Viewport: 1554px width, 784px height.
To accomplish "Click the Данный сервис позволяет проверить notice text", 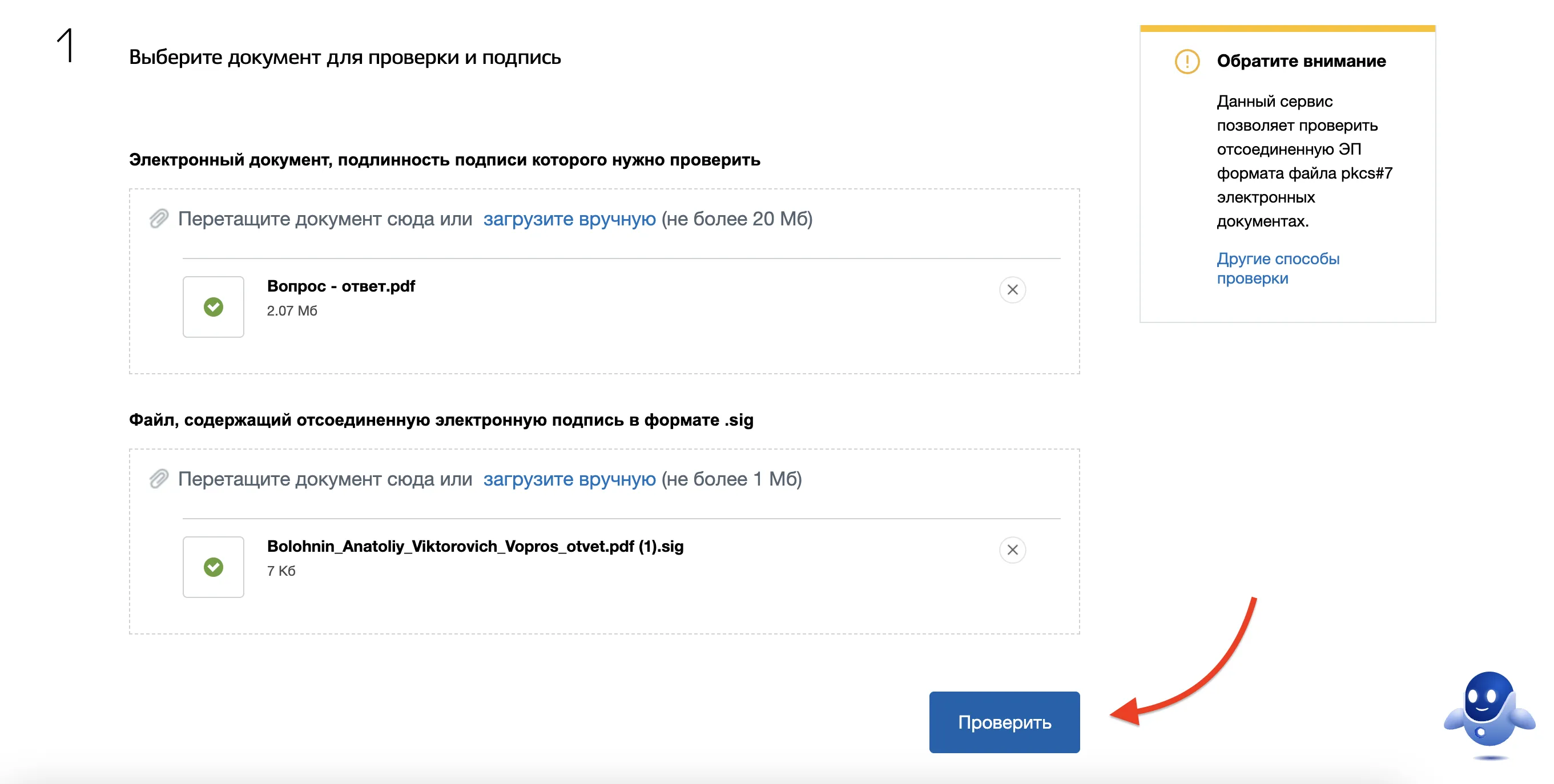I will pyautogui.click(x=1305, y=161).
